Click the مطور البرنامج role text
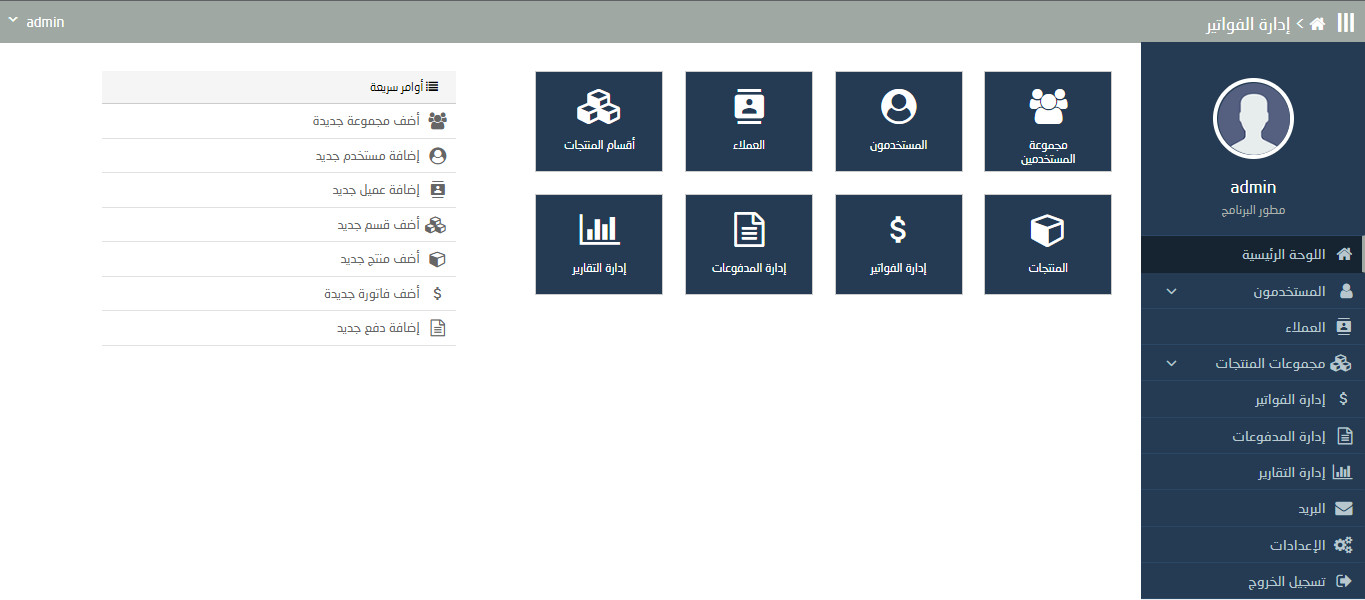Viewport: 1365px width, 600px height. tap(1253, 211)
